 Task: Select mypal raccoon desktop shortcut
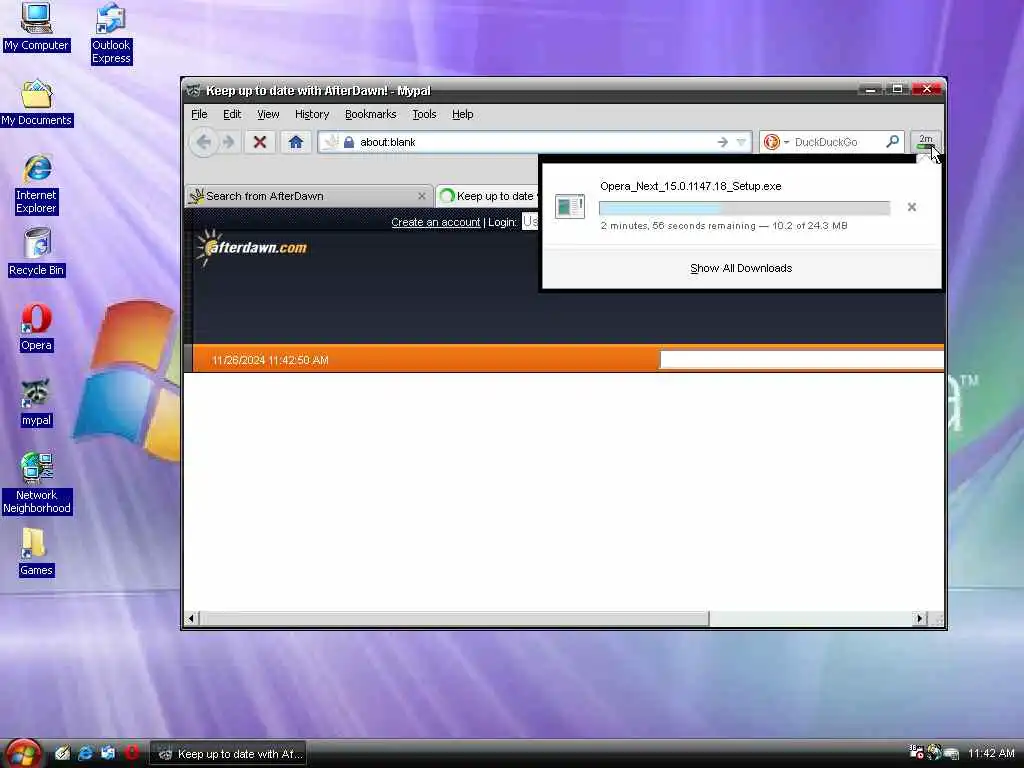[36, 402]
